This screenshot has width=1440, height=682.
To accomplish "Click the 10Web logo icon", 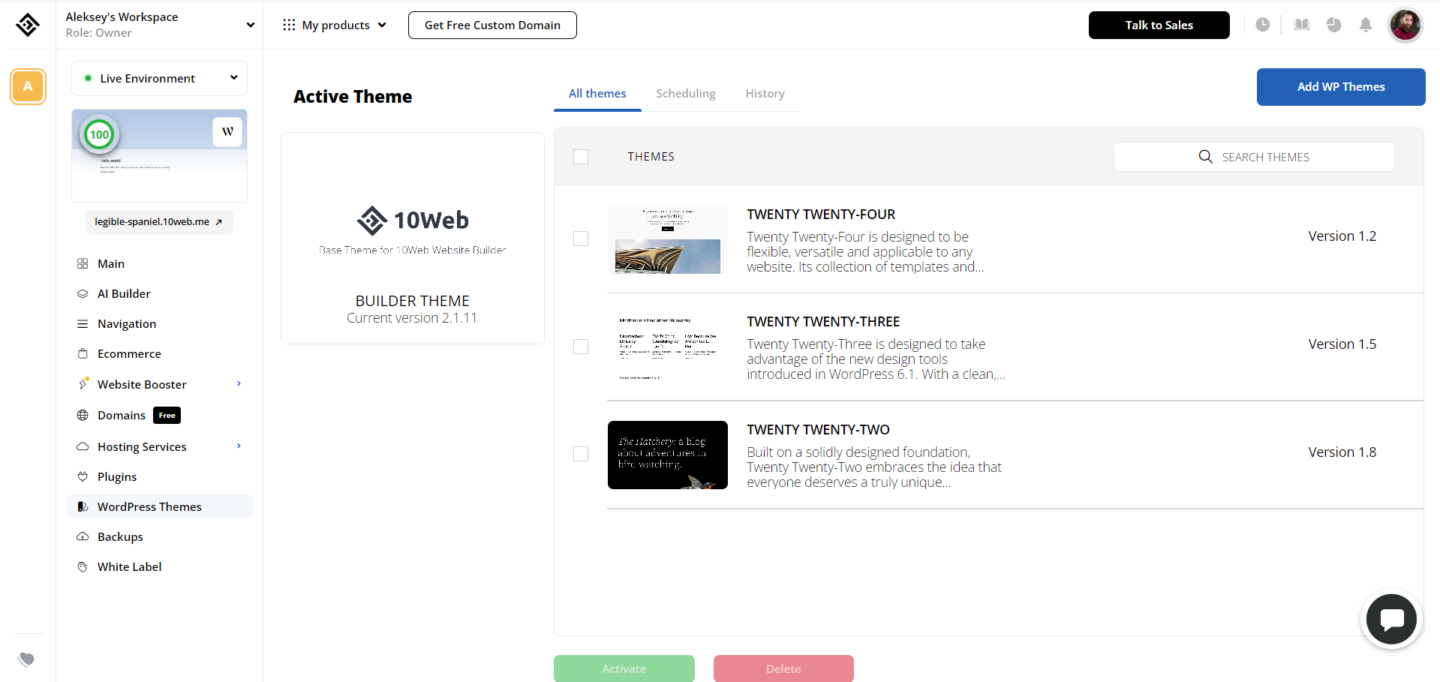I will tap(28, 25).
